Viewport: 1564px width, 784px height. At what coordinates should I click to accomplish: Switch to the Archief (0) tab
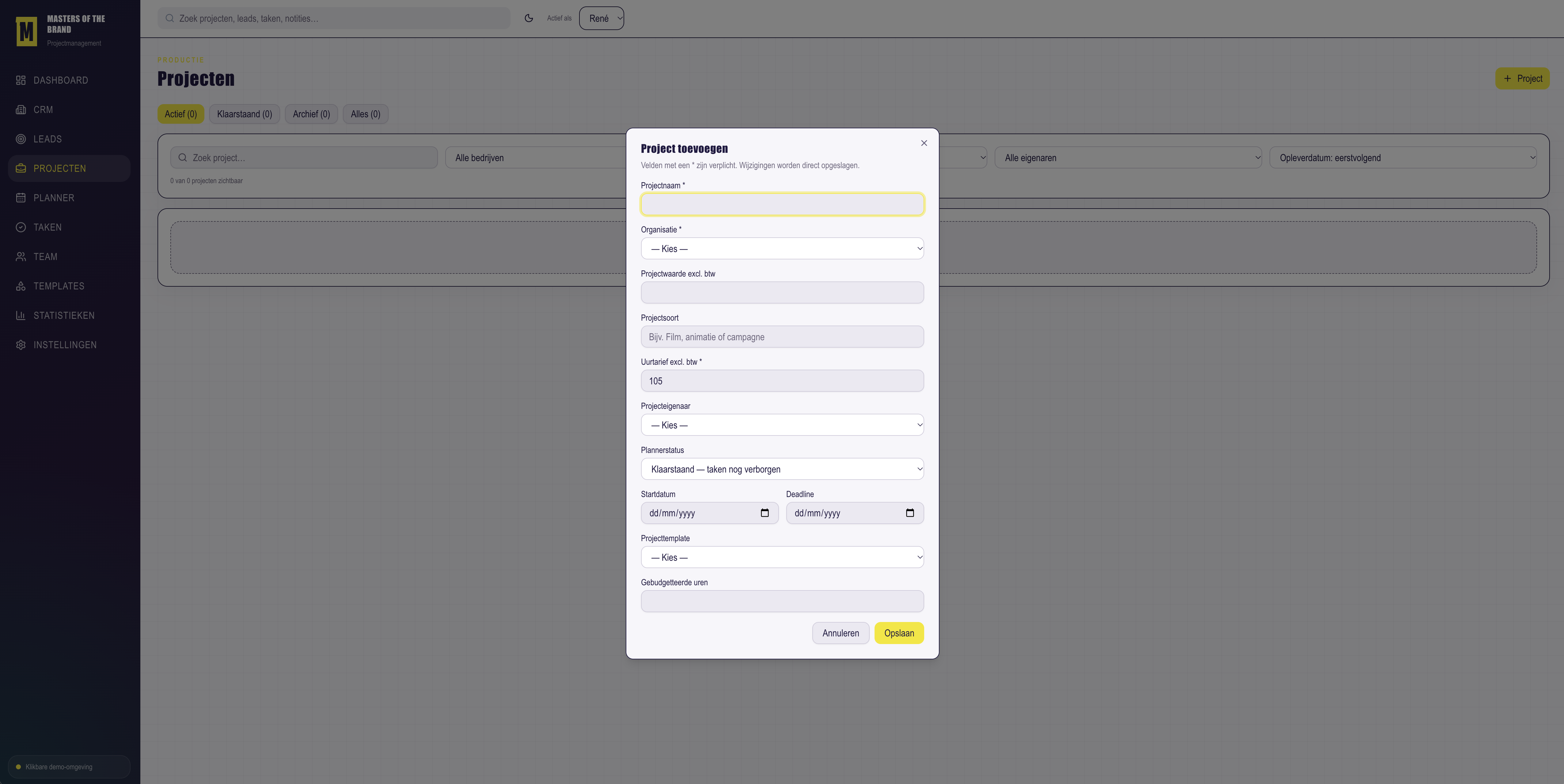tap(311, 114)
